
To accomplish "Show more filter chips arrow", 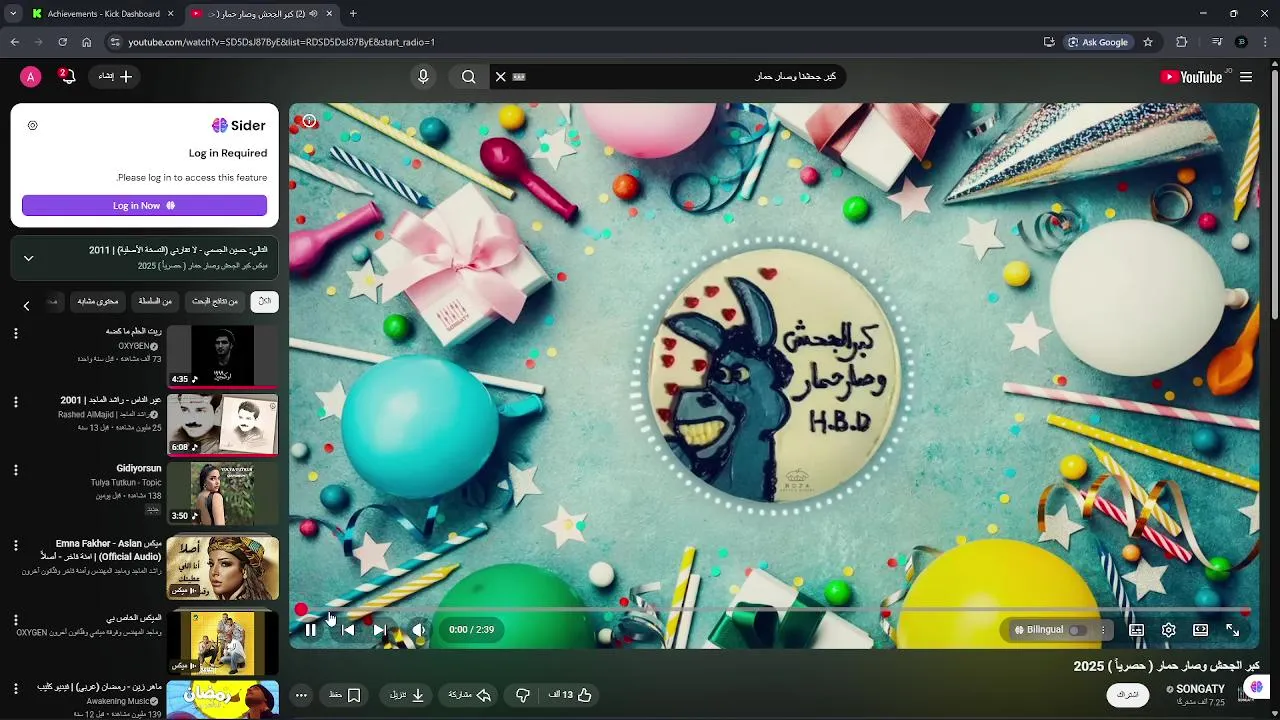I will [x=26, y=306].
